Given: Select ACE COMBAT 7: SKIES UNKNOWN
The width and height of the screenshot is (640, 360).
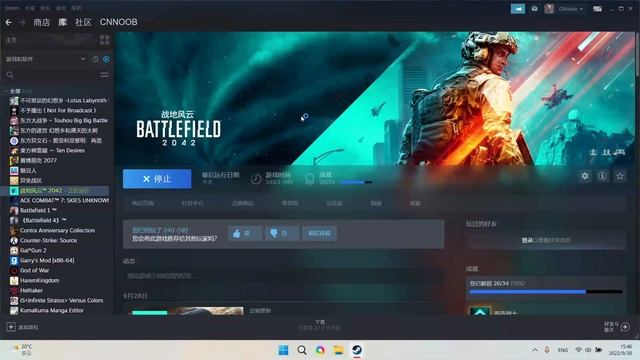Looking at the screenshot, I should [x=60, y=200].
